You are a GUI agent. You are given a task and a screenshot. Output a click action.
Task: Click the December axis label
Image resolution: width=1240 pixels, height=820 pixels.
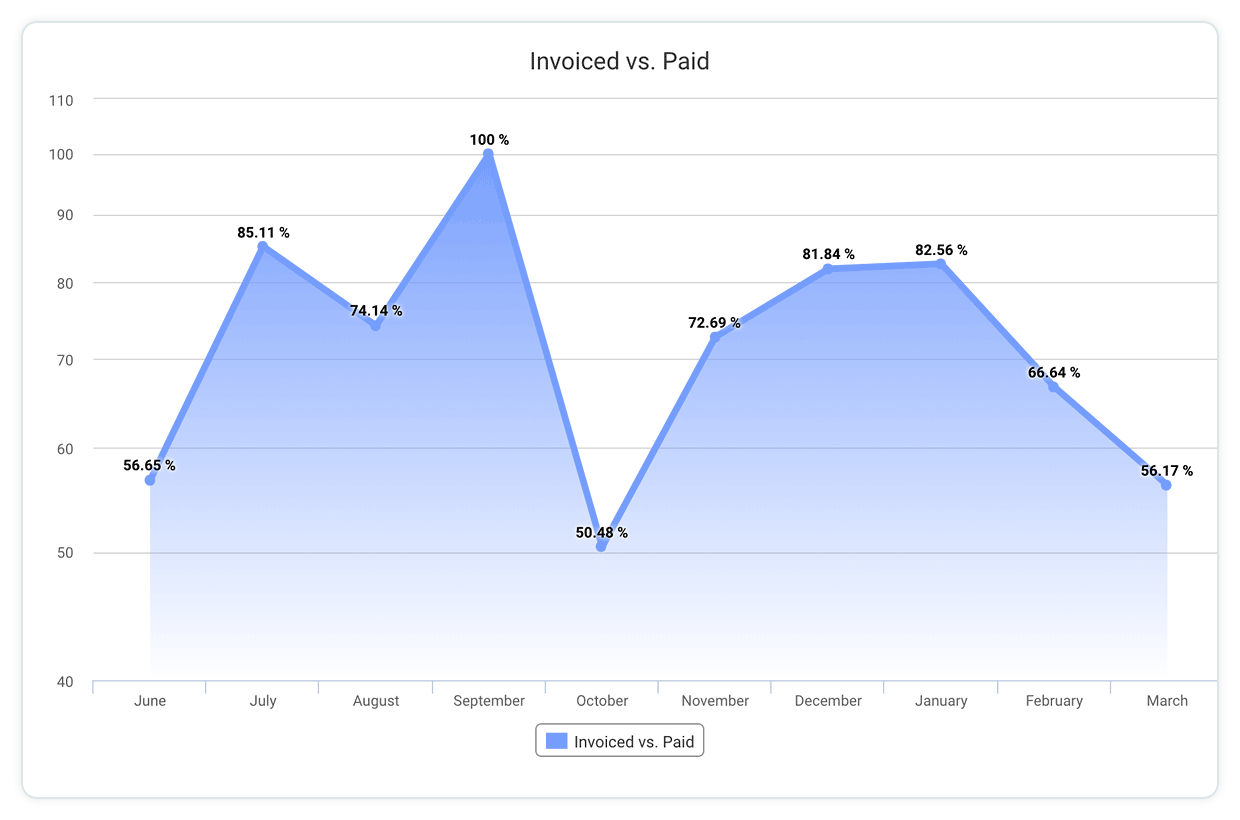tap(828, 701)
